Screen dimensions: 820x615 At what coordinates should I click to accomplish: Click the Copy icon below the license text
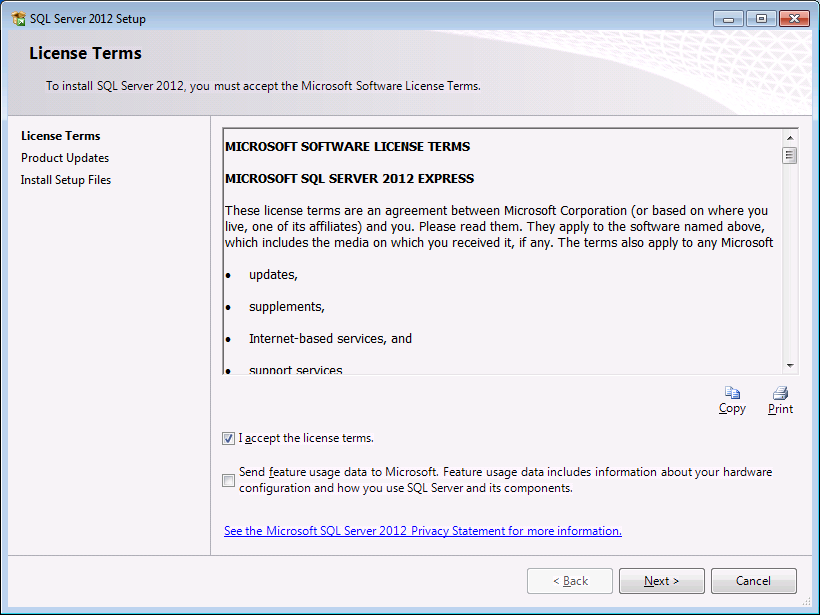tap(732, 393)
